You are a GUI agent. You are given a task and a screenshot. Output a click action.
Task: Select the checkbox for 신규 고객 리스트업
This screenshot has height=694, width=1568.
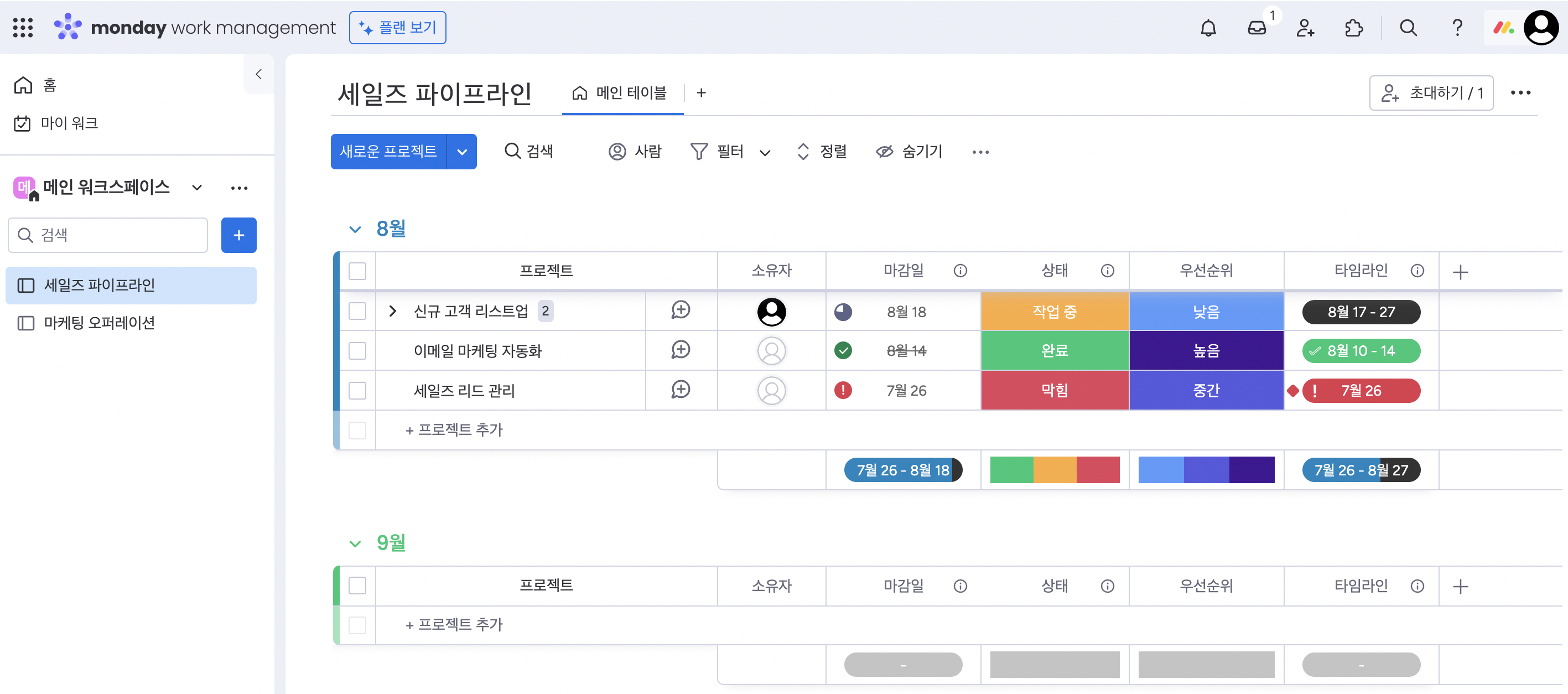pos(357,311)
